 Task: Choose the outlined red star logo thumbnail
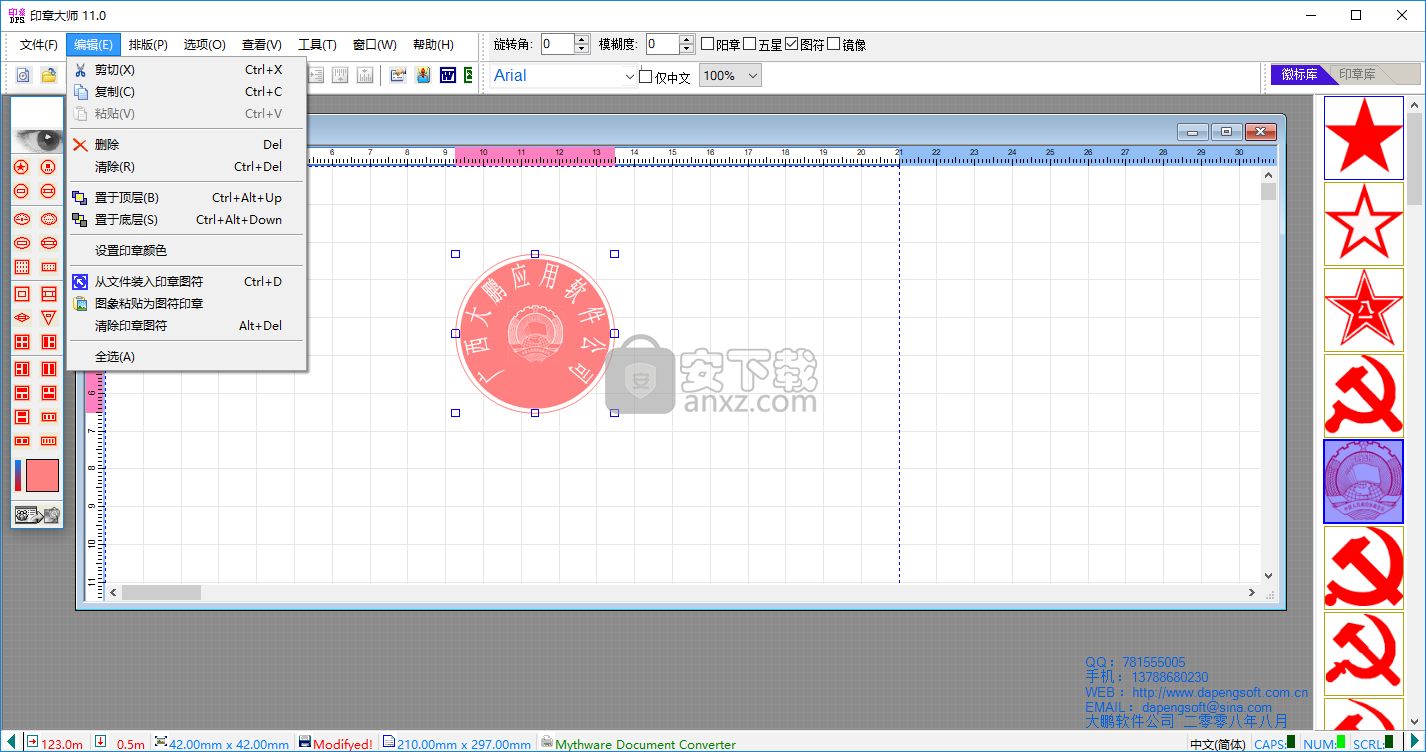(x=1363, y=224)
